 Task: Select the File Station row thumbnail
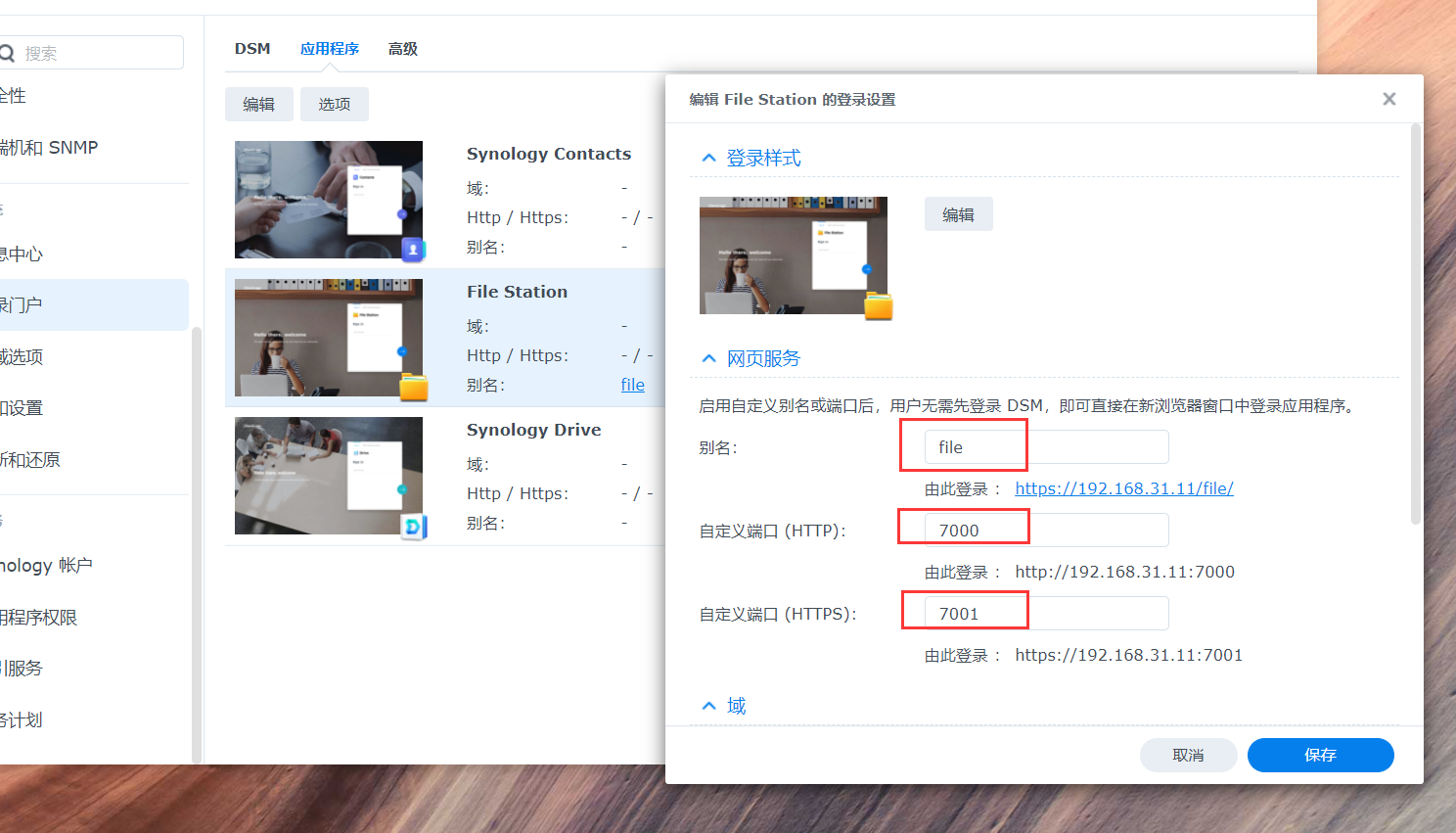[x=329, y=338]
